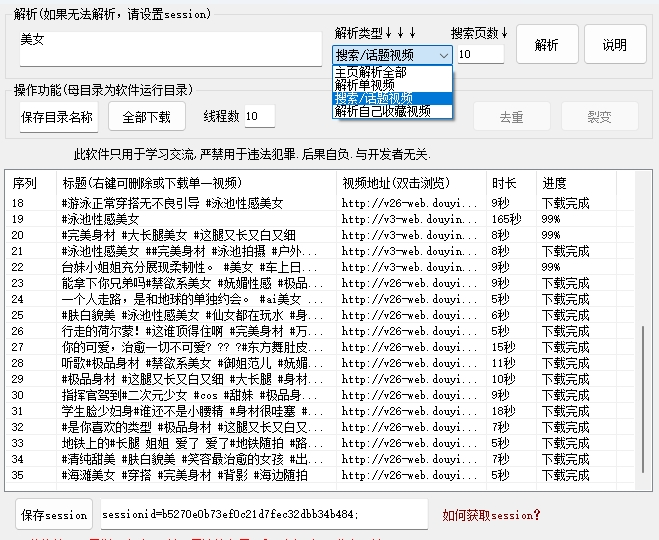Image resolution: width=659 pixels, height=540 pixels.
Task: Click the keyword text box containing 美女
Action: click(170, 48)
